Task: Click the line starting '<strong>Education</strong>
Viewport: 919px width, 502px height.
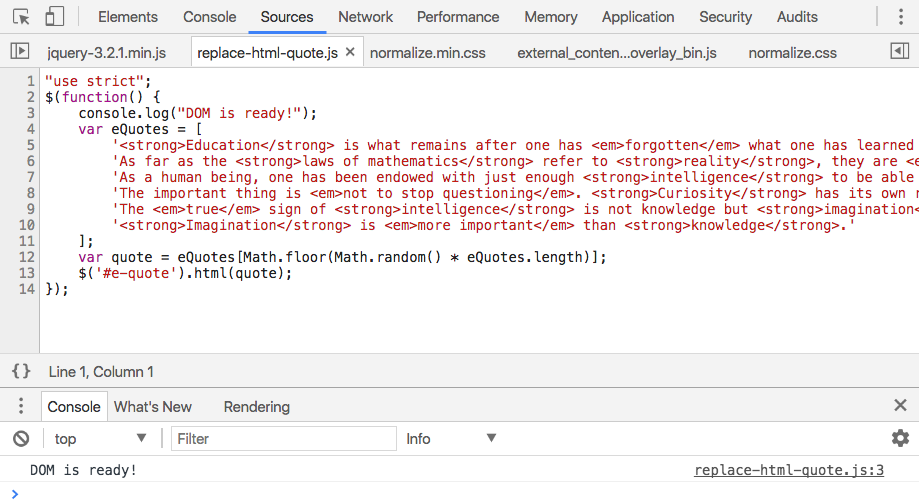Action: (x=515, y=145)
